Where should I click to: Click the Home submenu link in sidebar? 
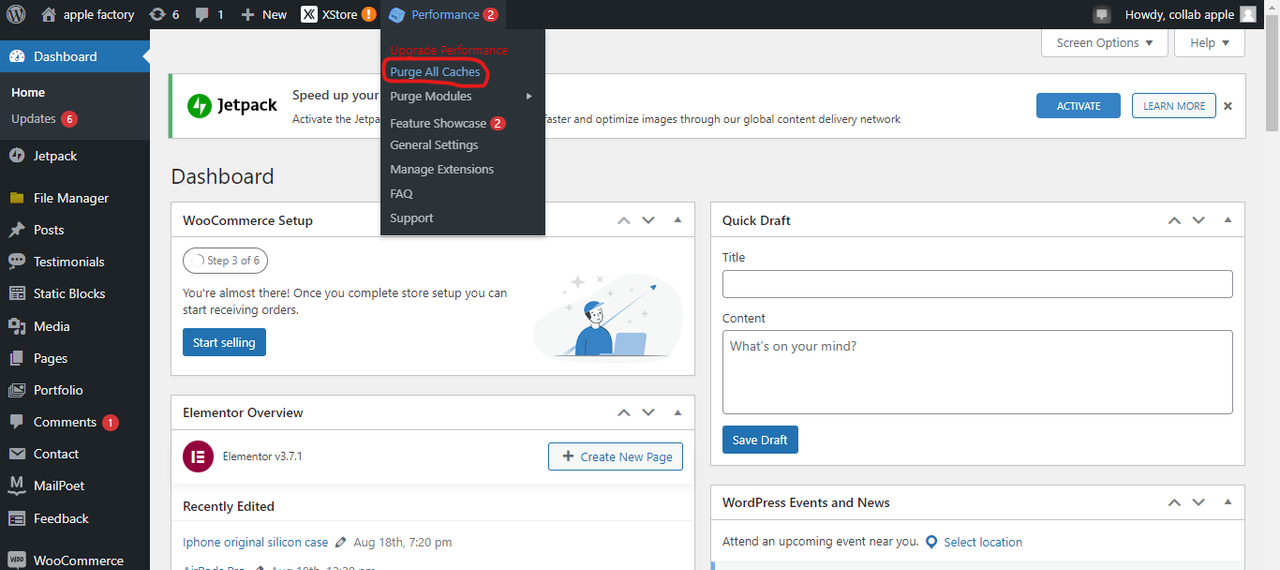click(x=28, y=92)
